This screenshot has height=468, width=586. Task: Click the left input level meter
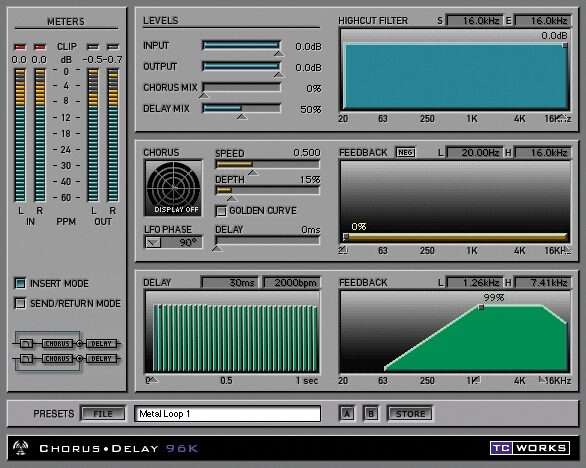point(20,135)
